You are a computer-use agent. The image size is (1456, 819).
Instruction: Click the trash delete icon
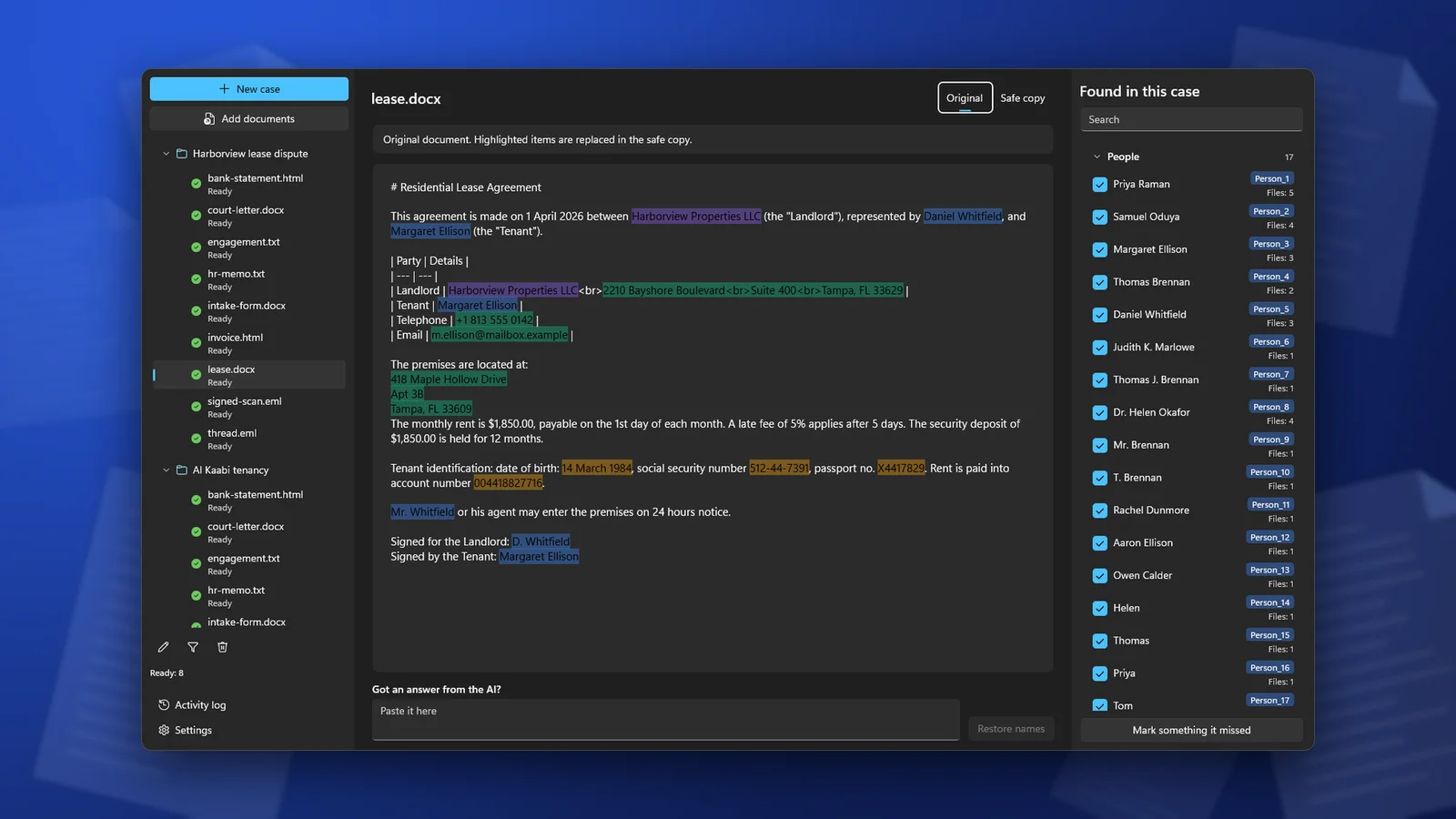click(x=222, y=647)
